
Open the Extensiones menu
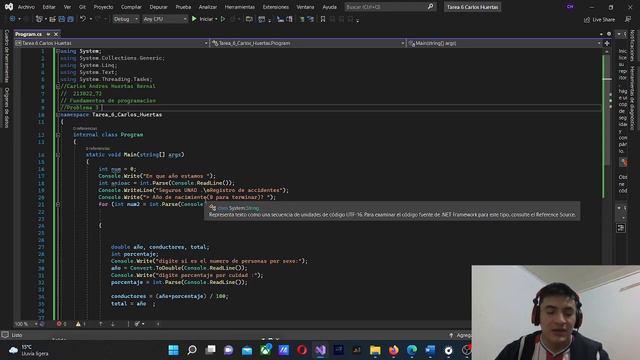[276, 7]
